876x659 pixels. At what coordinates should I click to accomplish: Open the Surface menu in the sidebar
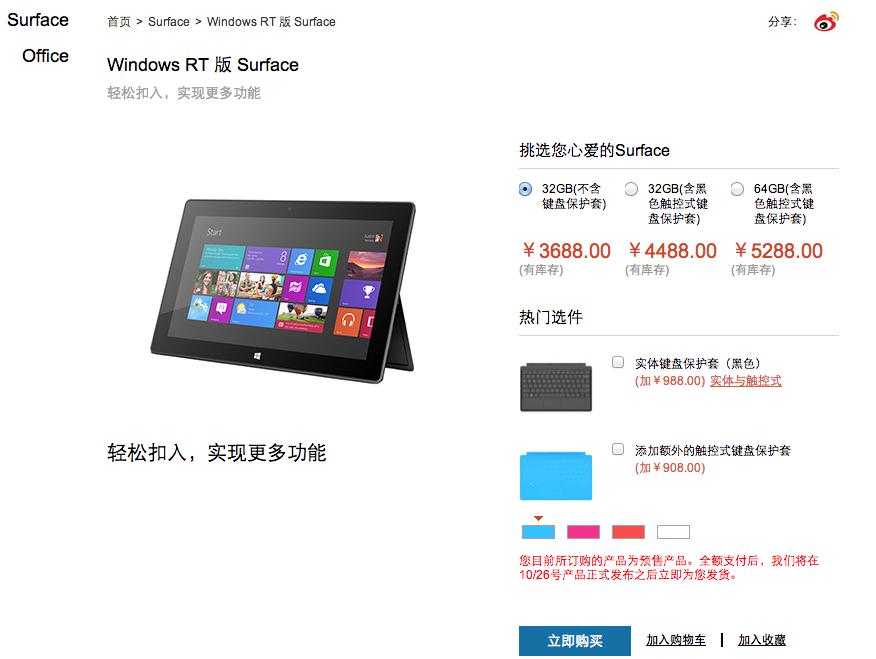point(38,20)
